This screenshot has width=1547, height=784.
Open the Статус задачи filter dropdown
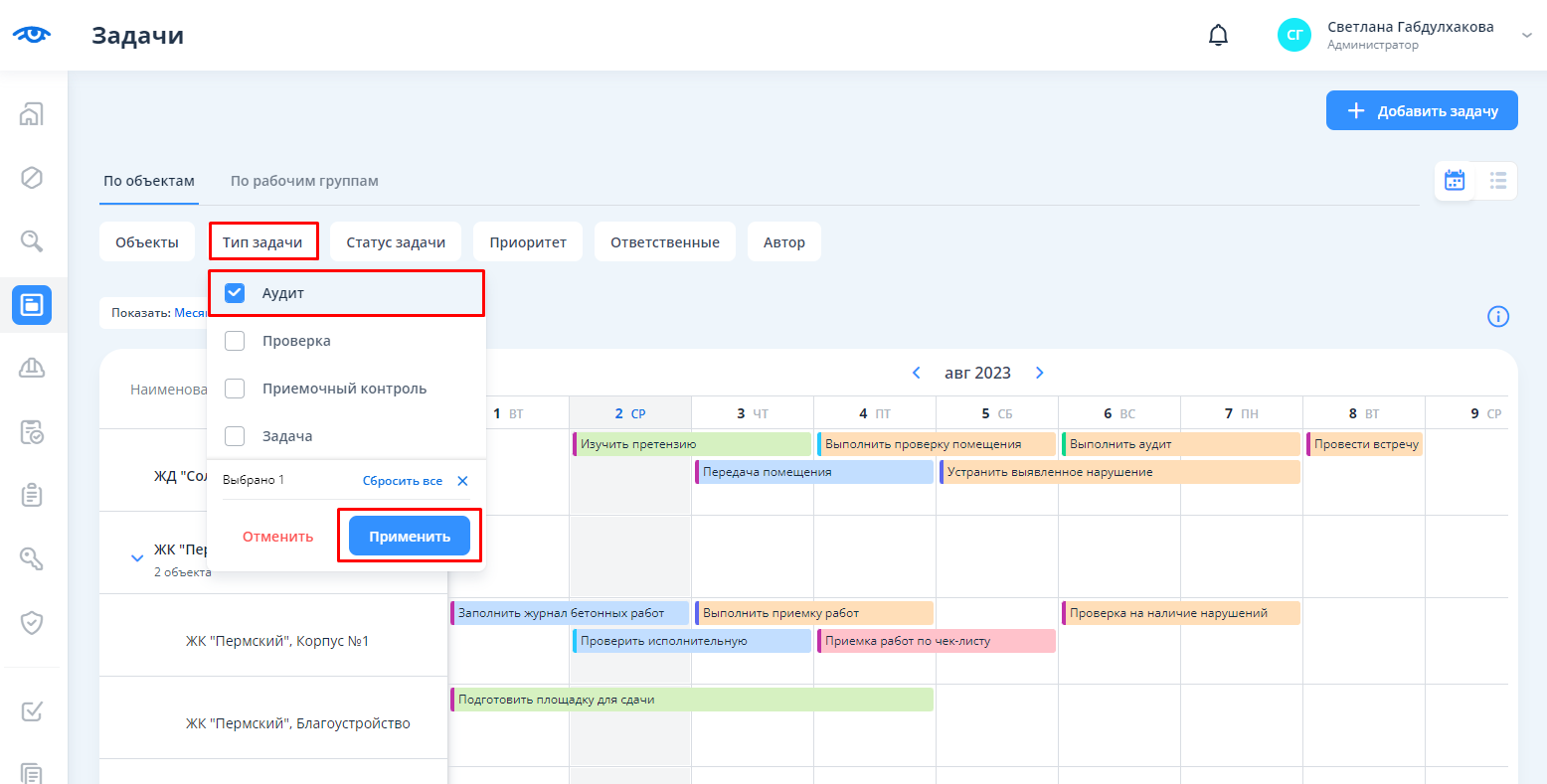396,242
